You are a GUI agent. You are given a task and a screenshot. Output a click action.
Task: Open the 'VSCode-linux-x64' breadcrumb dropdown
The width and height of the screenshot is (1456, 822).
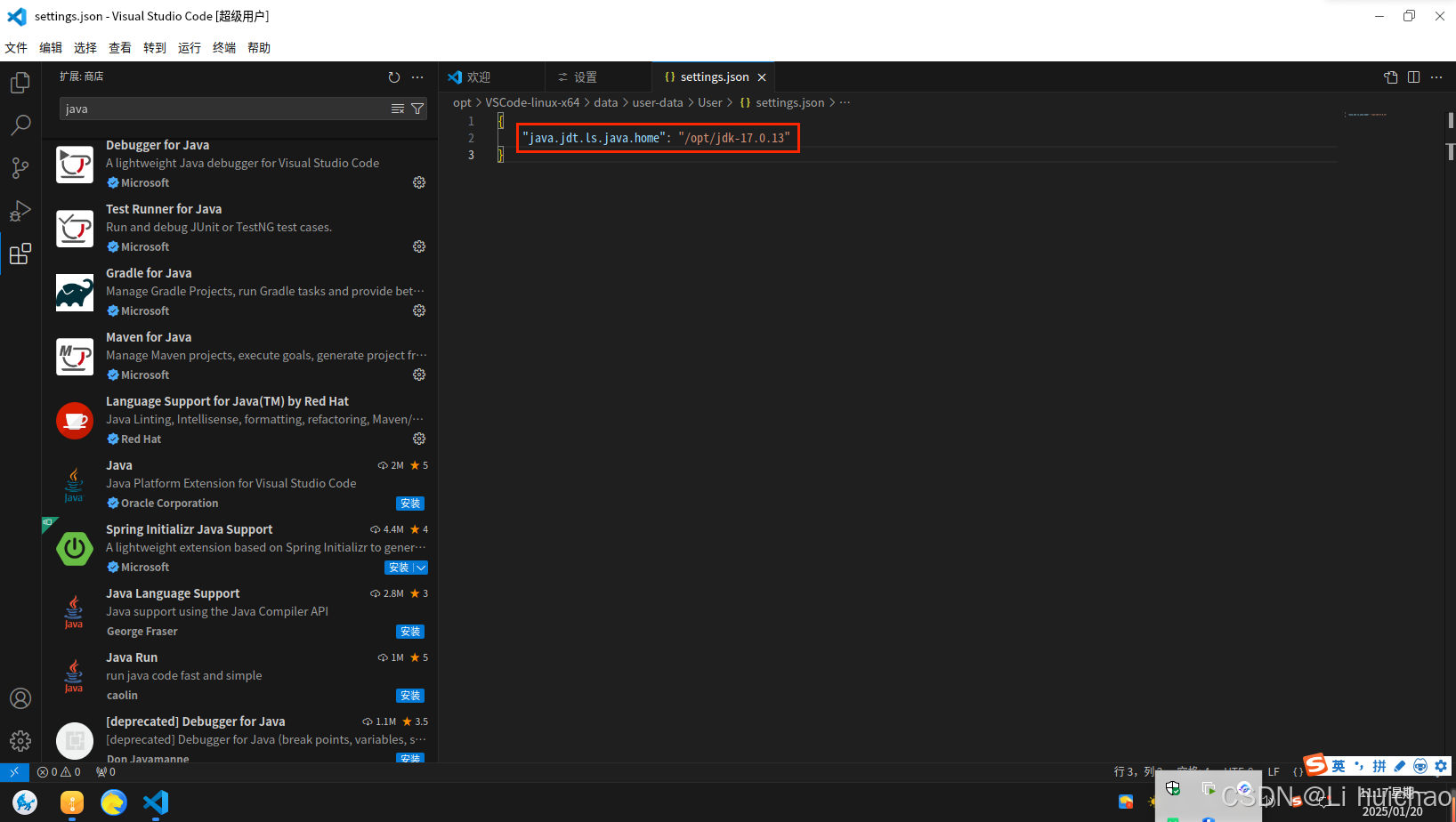pyautogui.click(x=532, y=102)
